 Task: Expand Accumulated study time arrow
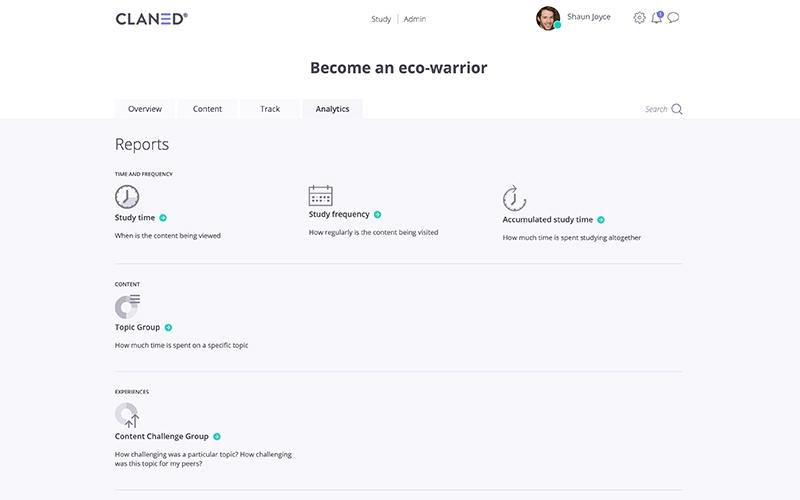[601, 220]
